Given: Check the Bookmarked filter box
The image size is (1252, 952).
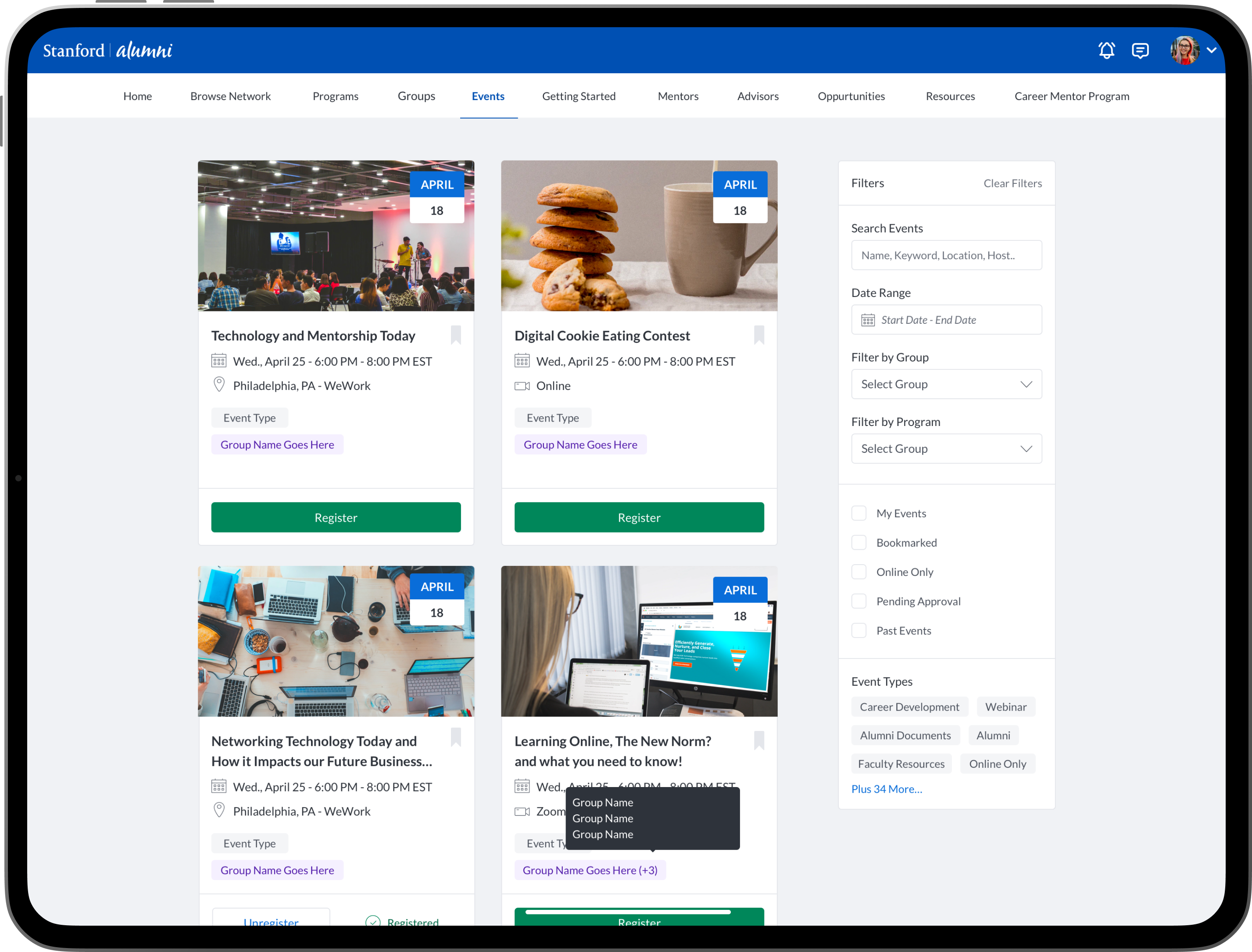Looking at the screenshot, I should pos(859,543).
